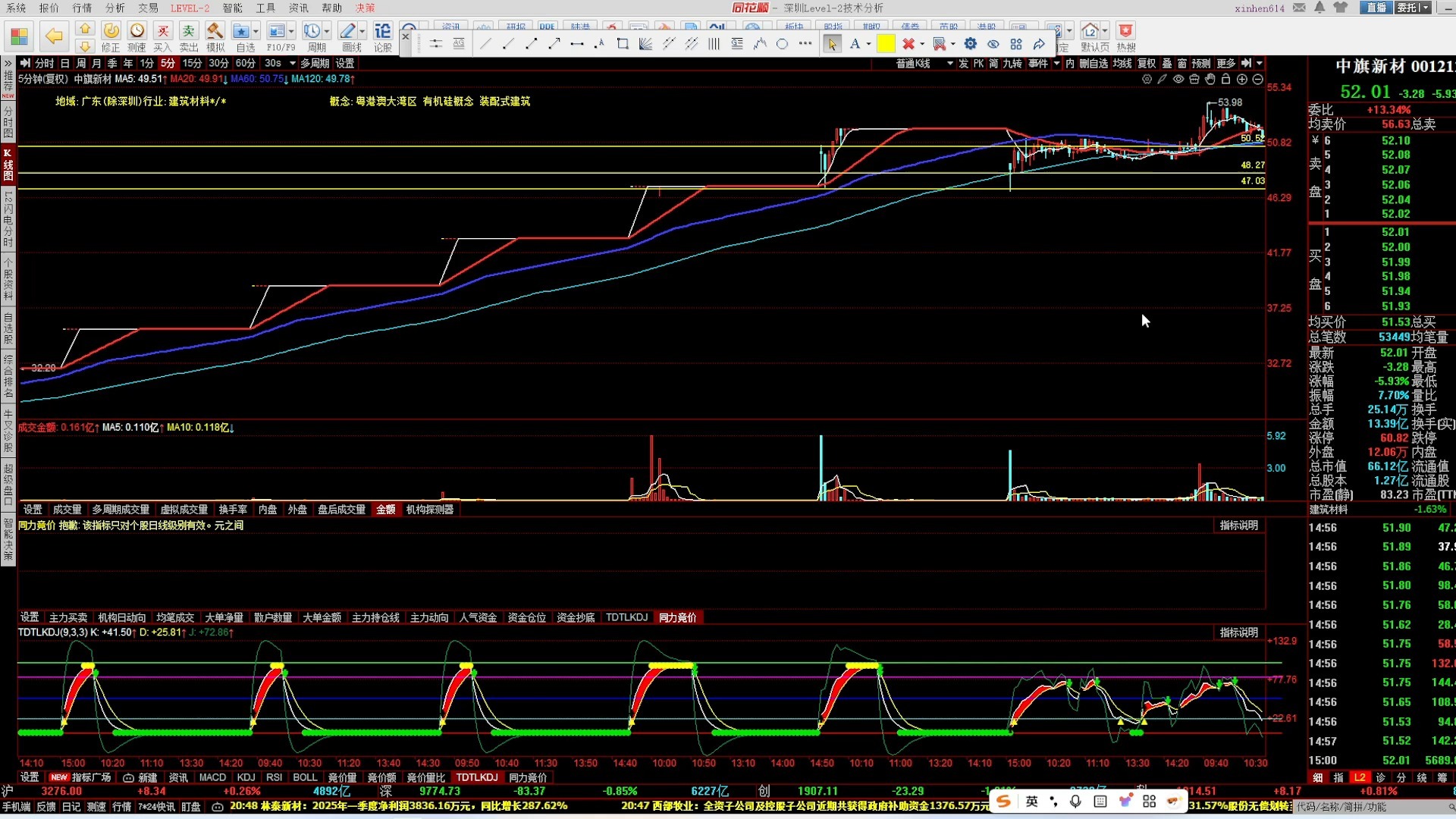Viewport: 1456px width, 819px height.
Task: Click the Sogou input method S icon
Action: pos(1004,802)
